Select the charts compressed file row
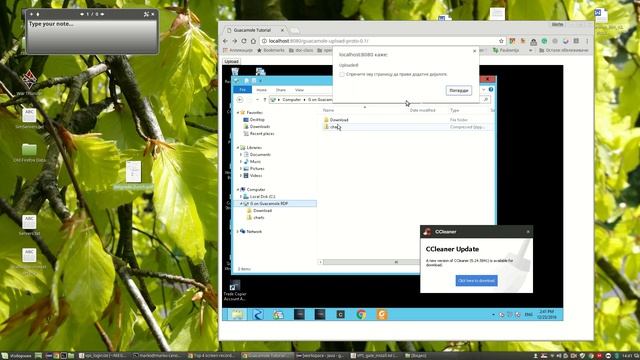Screen dimensions: 640x360 408,127
